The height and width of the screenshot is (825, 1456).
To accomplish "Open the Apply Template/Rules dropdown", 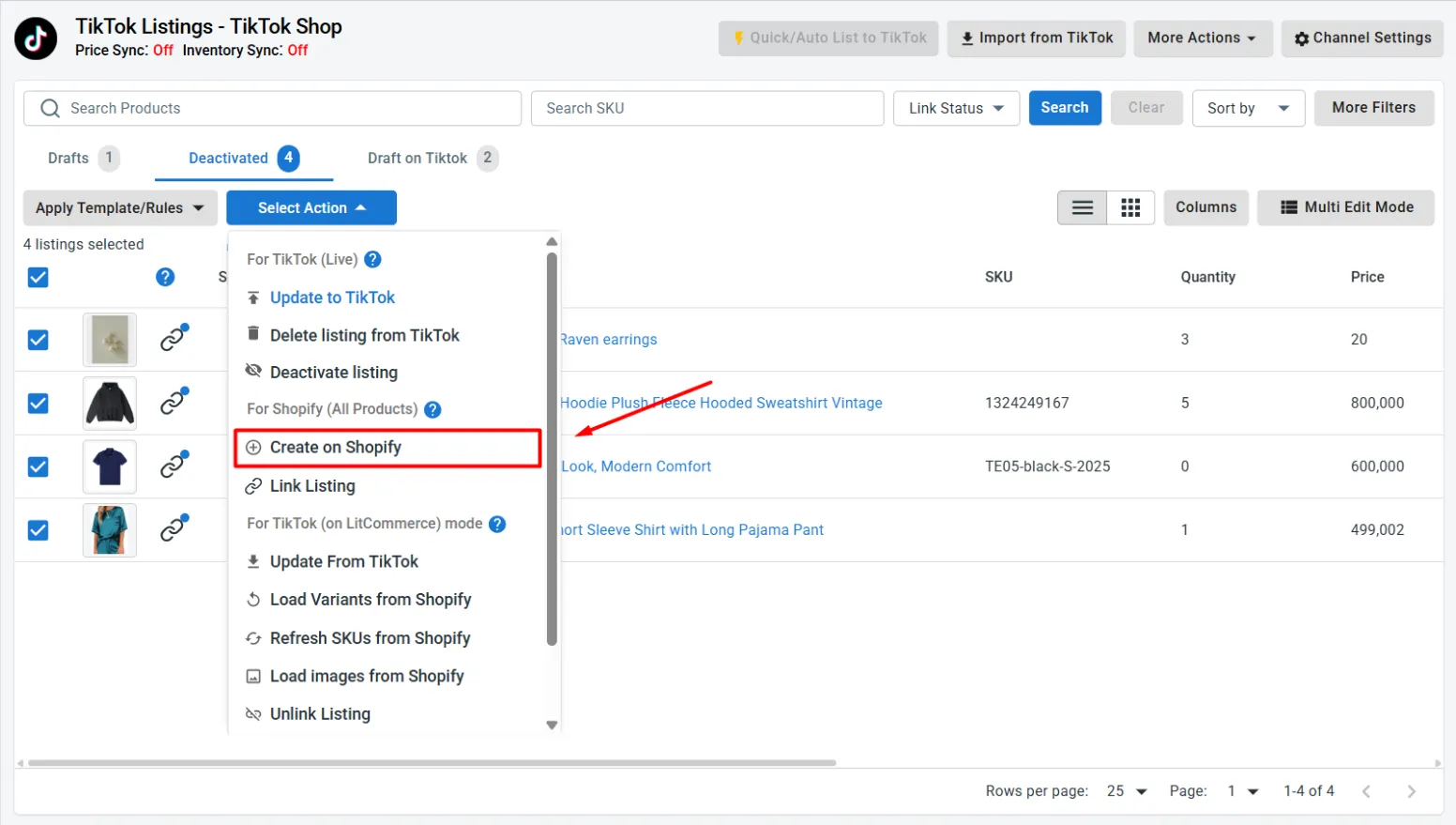I will 120,207.
